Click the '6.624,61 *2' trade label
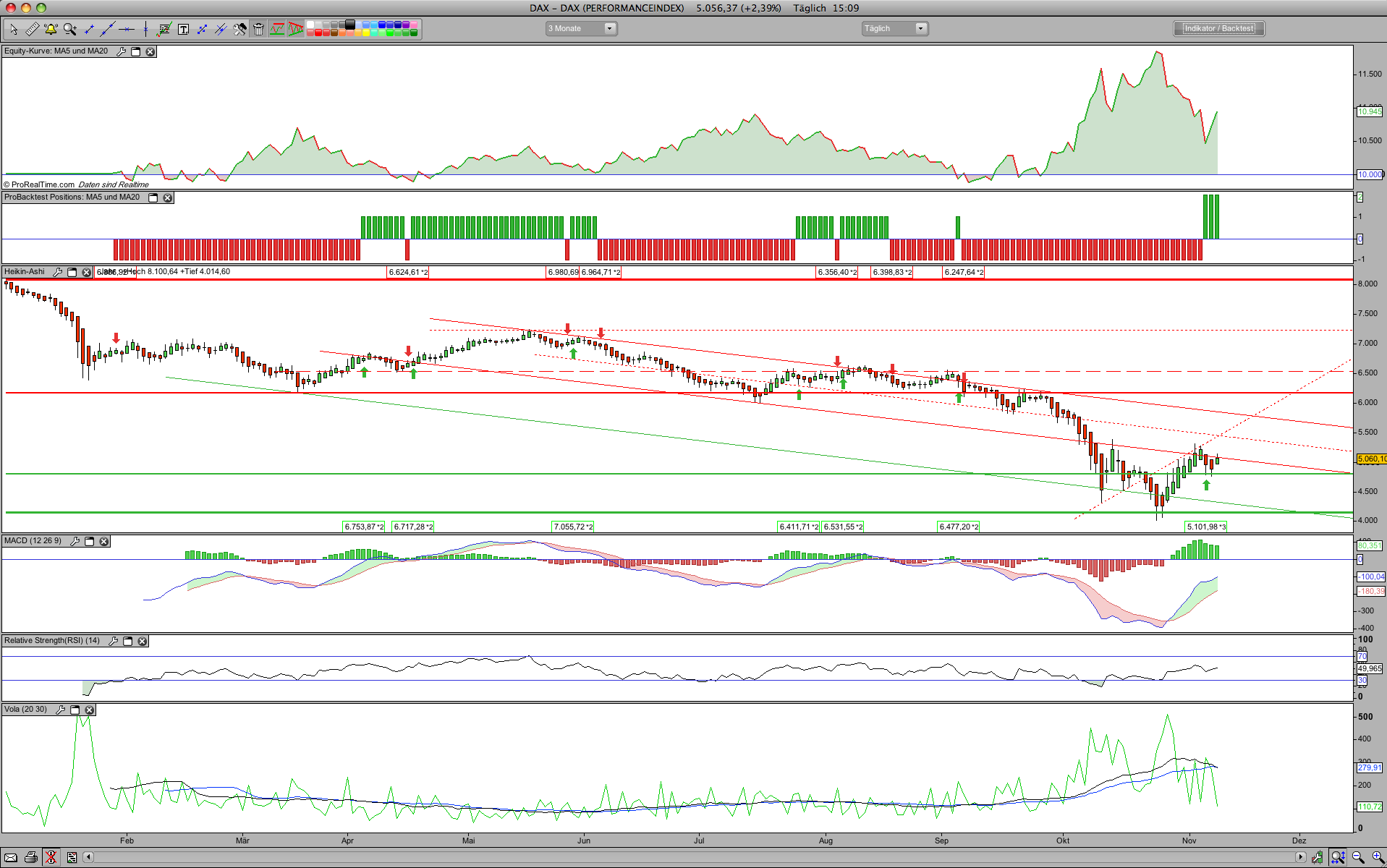The width and height of the screenshot is (1387, 868). coord(408,273)
